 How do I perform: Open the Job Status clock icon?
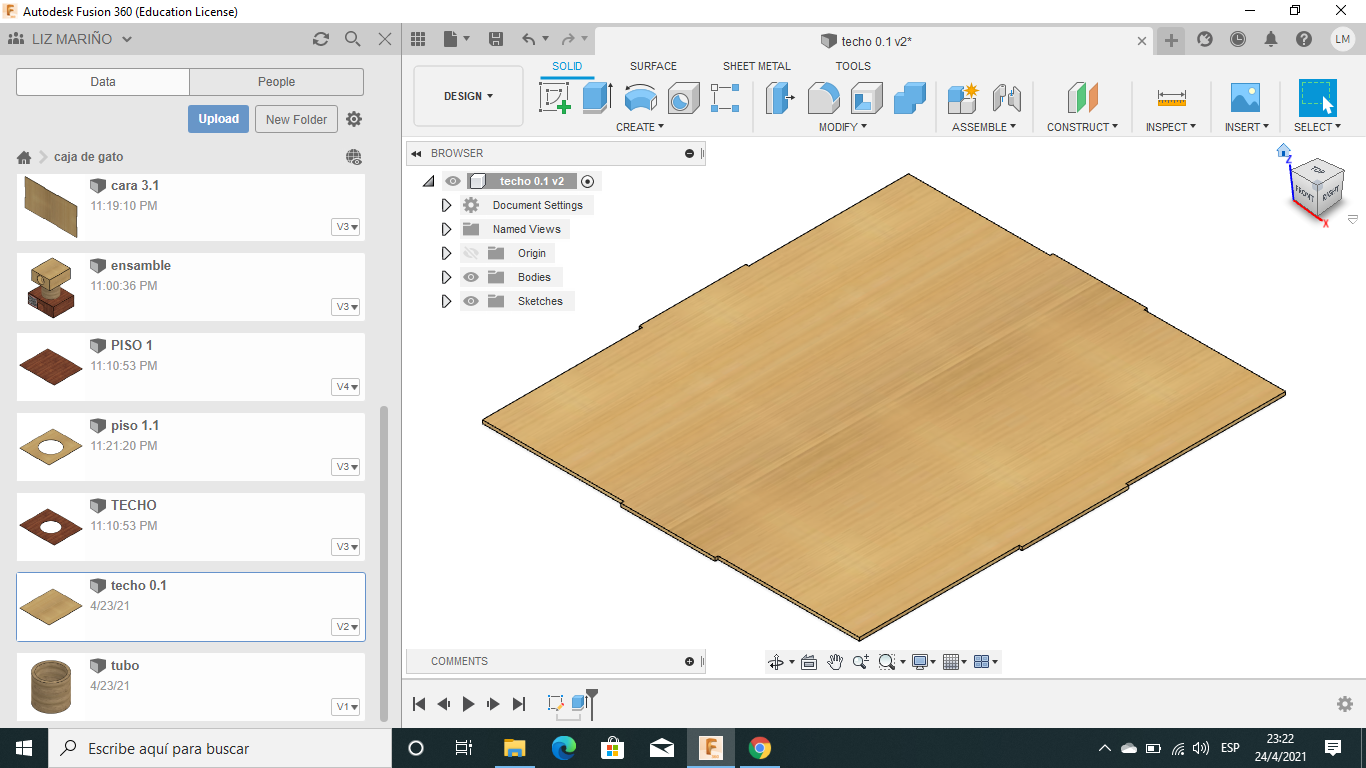(x=1238, y=39)
